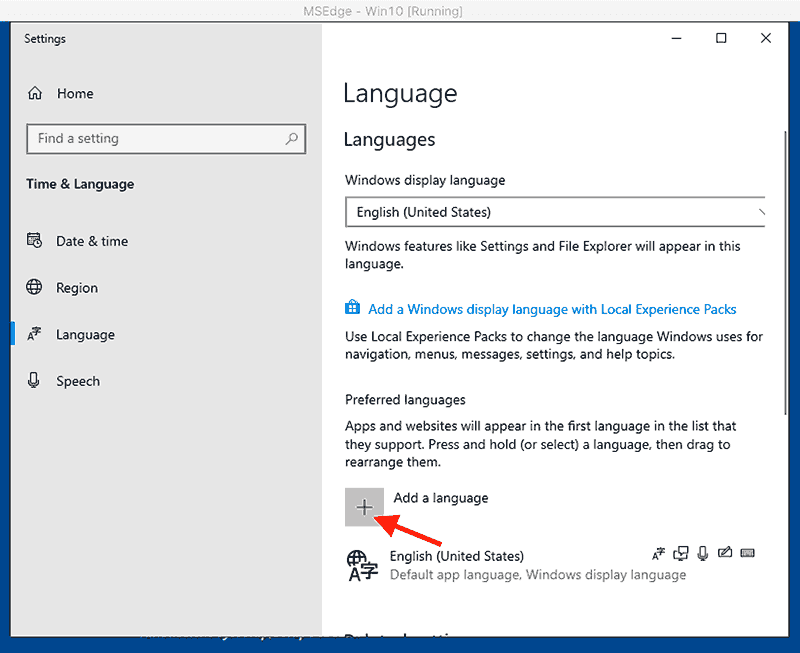The height and width of the screenshot is (653, 800).
Task: Click the text-to-speech monitor icon
Action: (681, 553)
